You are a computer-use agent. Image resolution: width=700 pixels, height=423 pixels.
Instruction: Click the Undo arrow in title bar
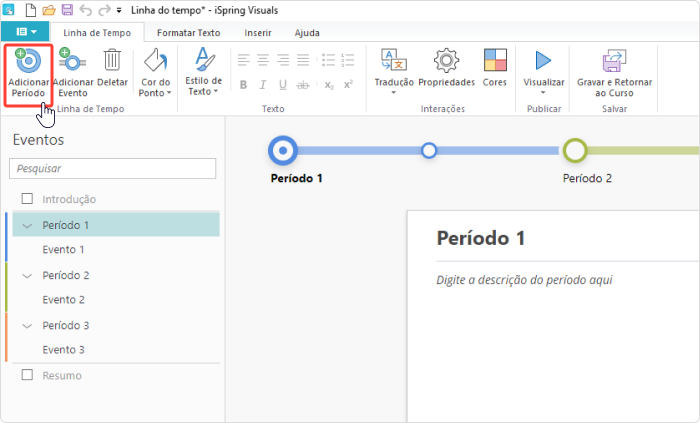click(84, 10)
